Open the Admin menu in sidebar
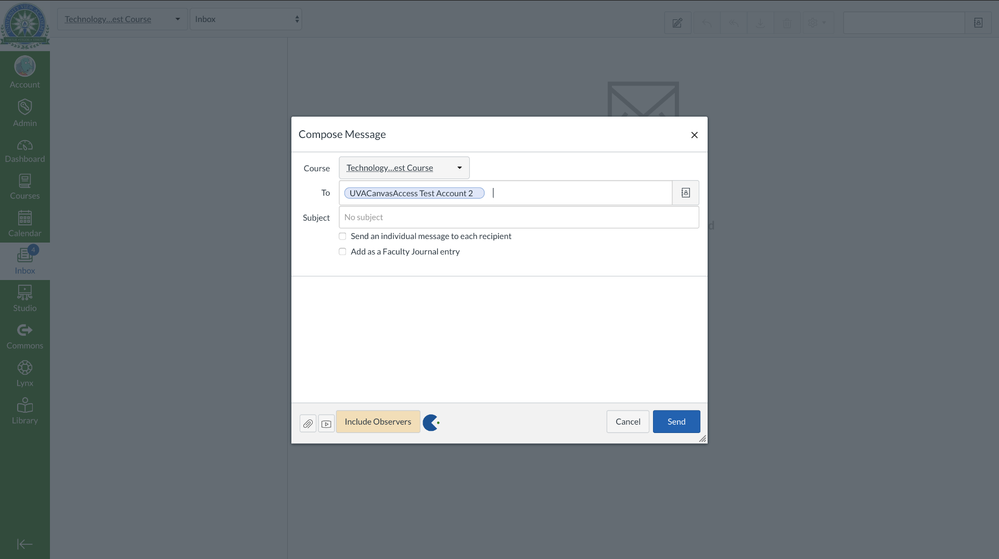999x559 pixels. point(25,112)
